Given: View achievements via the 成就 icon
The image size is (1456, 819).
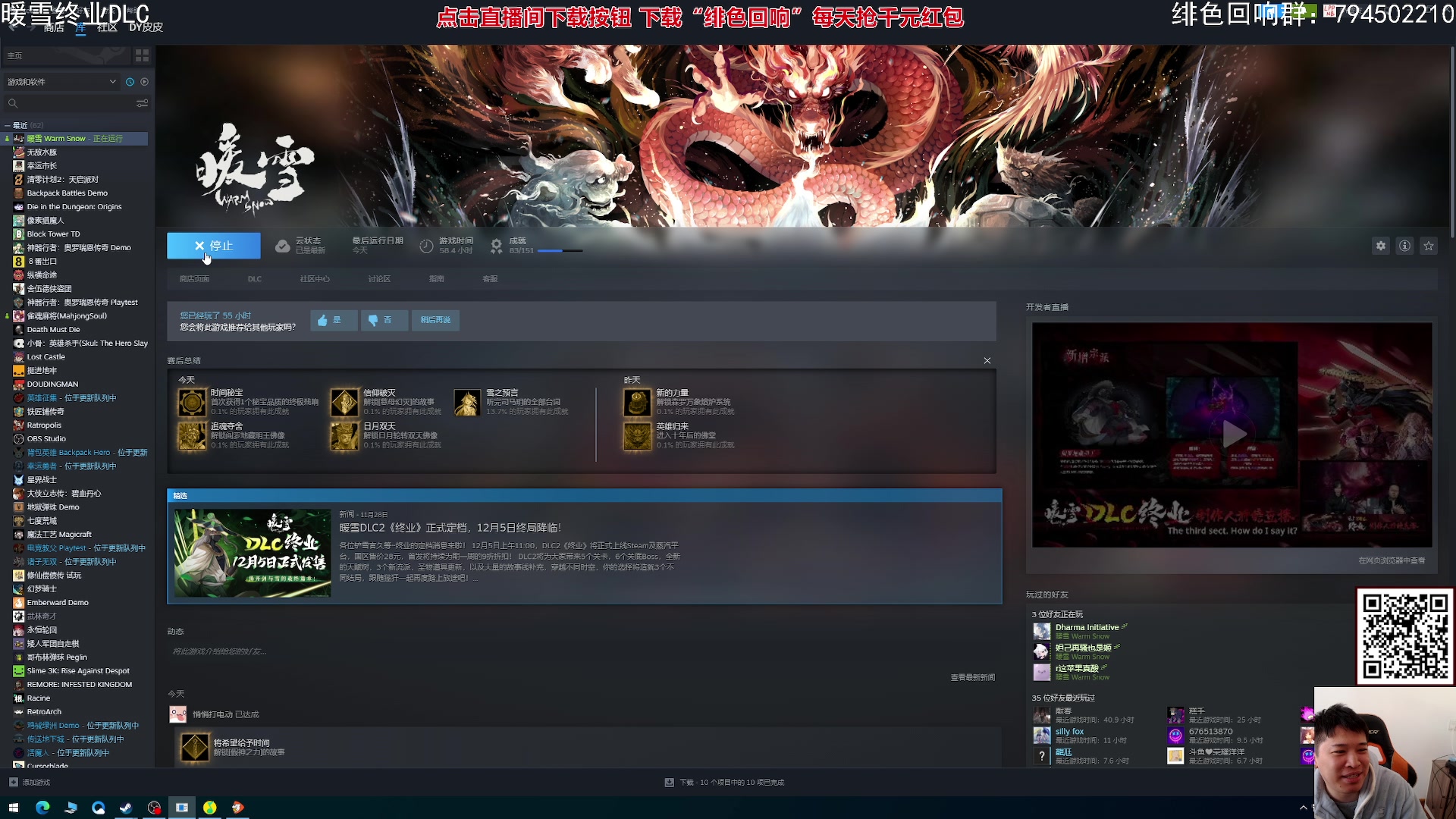Looking at the screenshot, I should 496,246.
